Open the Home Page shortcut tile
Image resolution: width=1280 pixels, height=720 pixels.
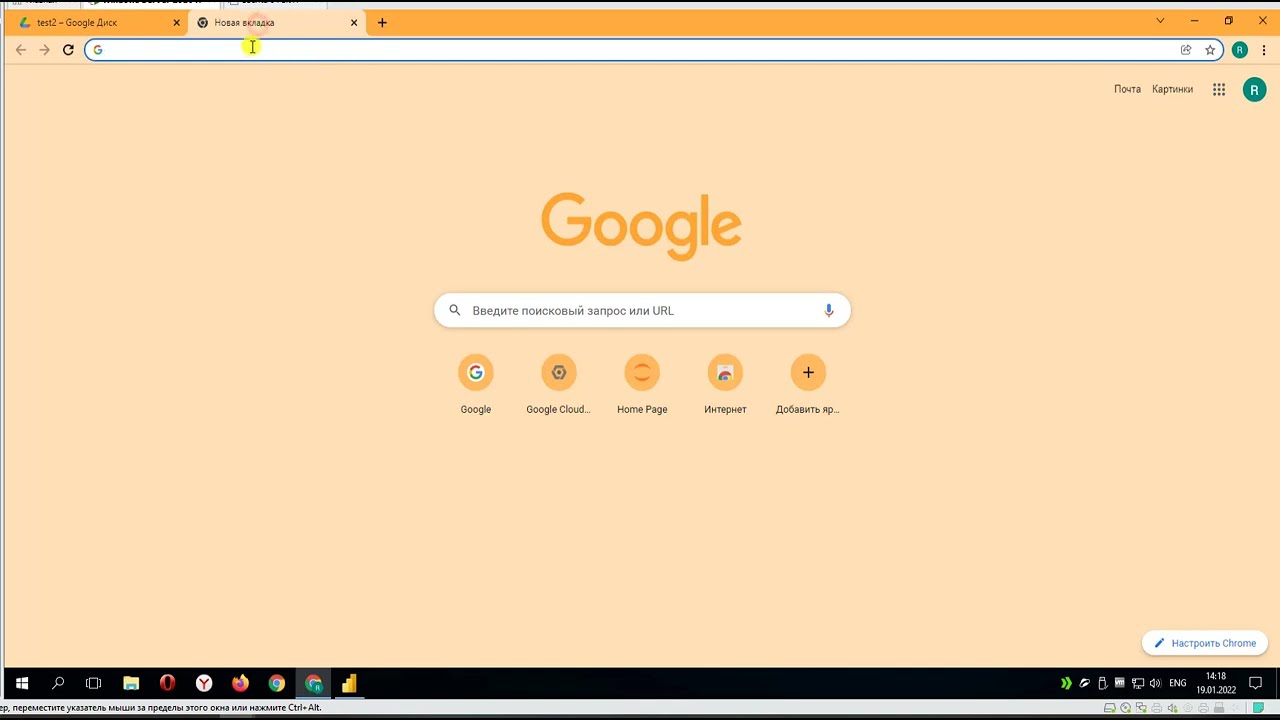click(x=642, y=385)
